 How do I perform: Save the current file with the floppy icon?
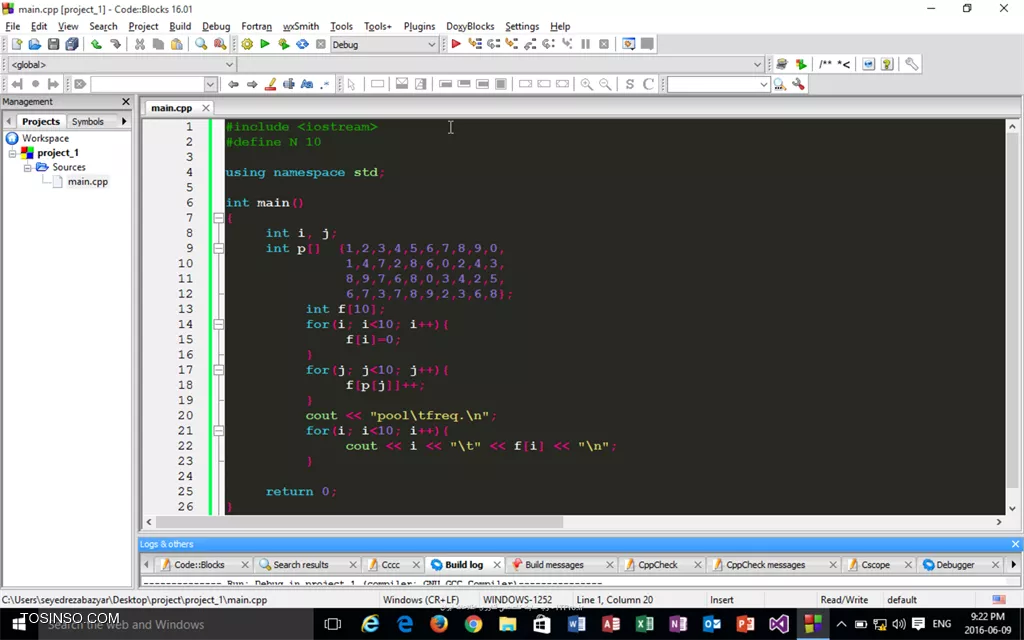(54, 44)
